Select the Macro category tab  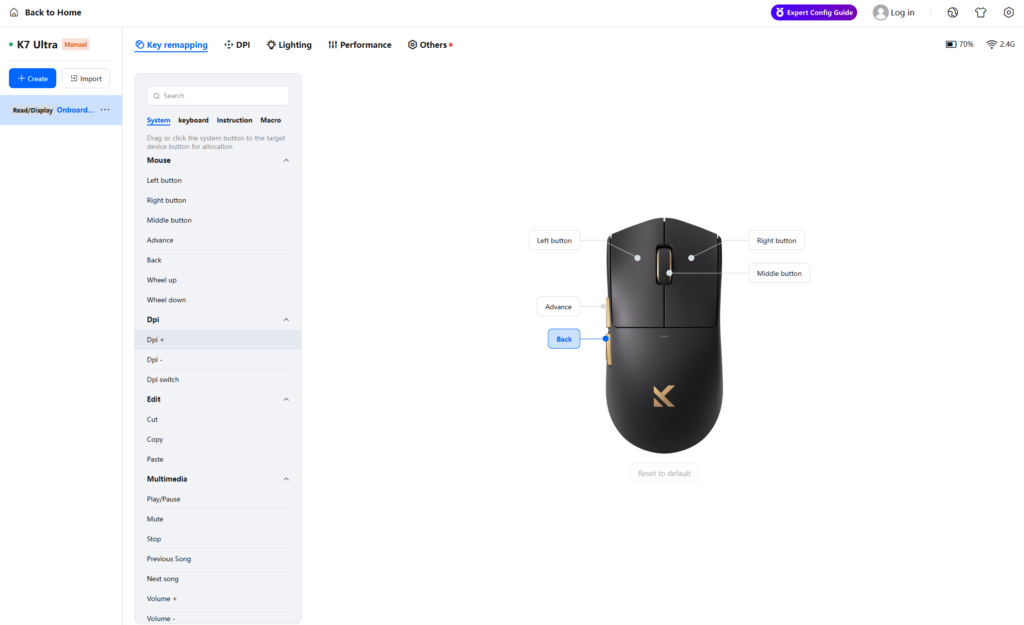pyautogui.click(x=271, y=120)
